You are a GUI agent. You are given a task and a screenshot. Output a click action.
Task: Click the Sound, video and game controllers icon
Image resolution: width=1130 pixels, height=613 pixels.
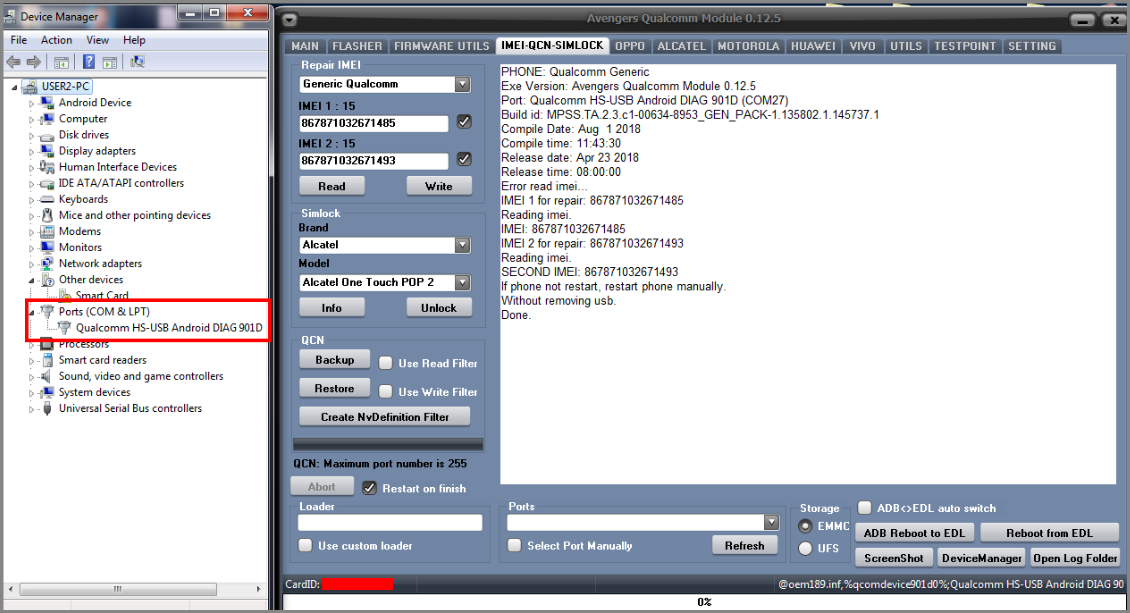point(47,376)
